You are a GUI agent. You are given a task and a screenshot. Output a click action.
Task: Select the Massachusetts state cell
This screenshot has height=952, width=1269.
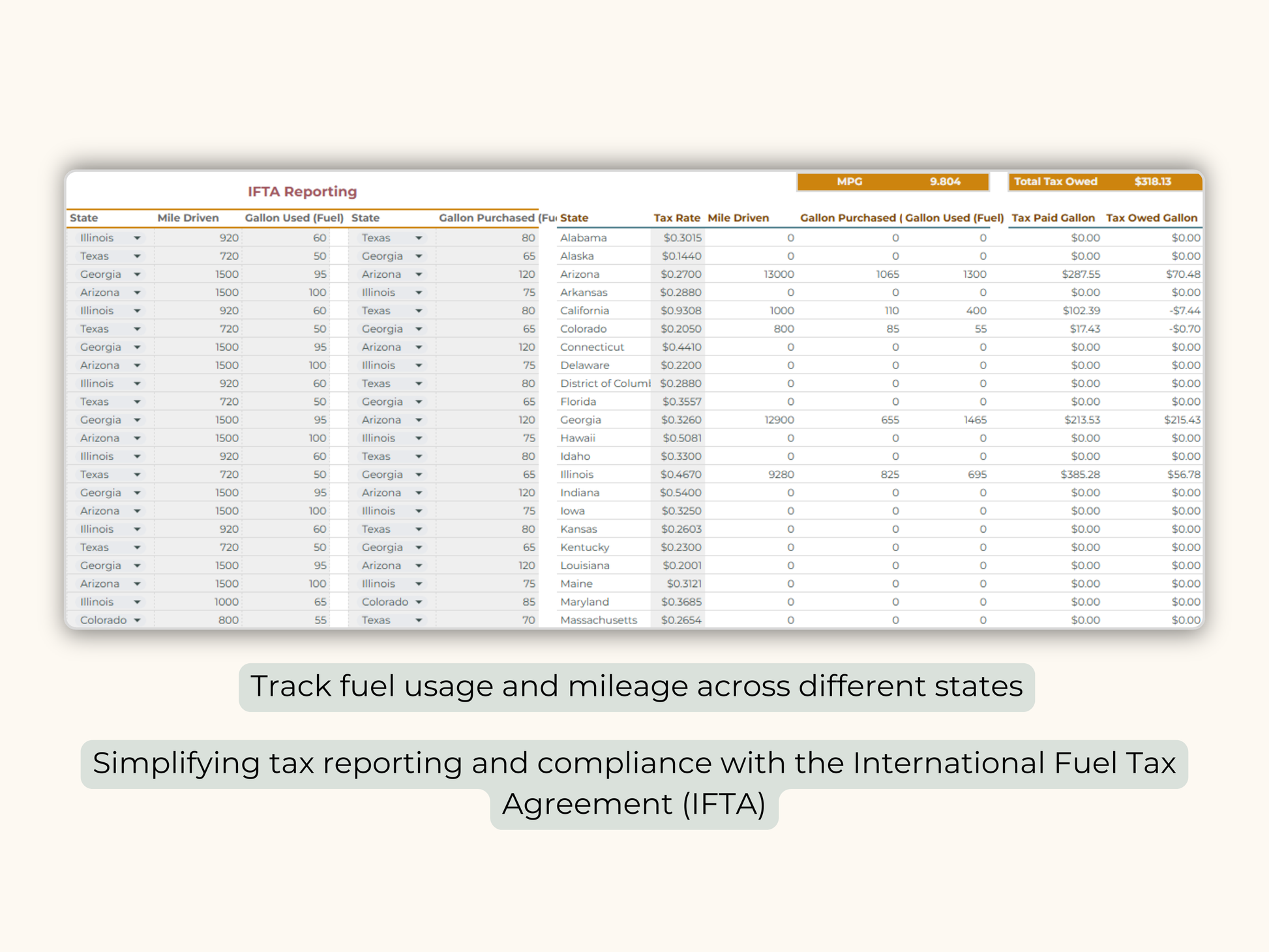598,620
